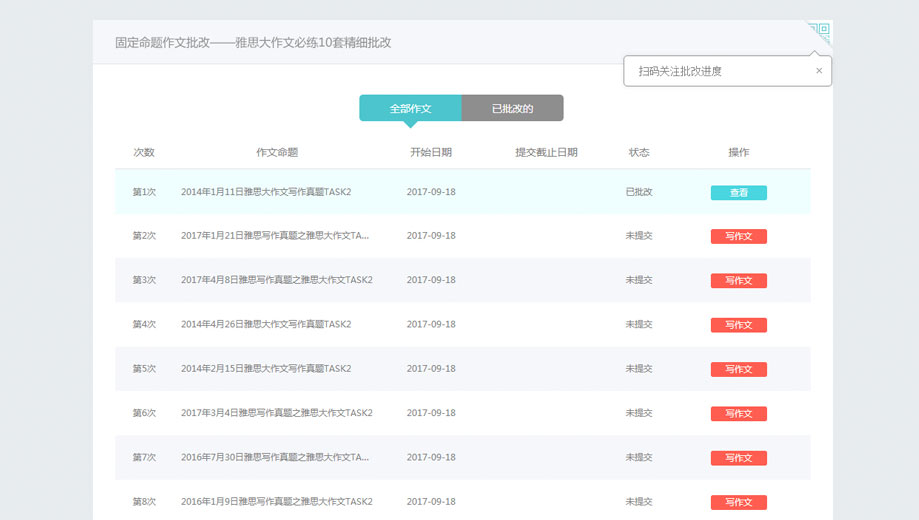Click 写作文 button for 第6次 row
Image resolution: width=919 pixels, height=520 pixels.
(x=738, y=413)
